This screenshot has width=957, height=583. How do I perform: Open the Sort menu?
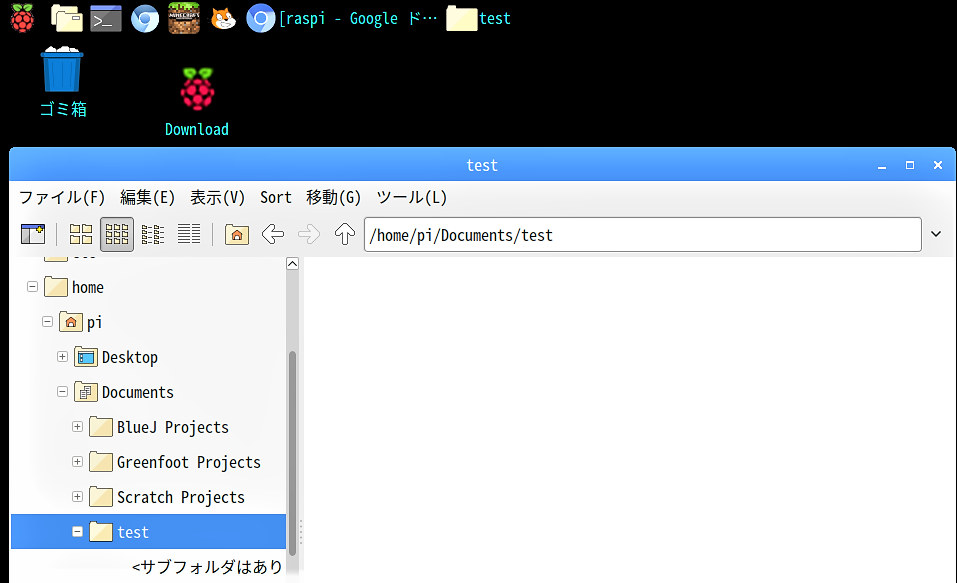(x=276, y=197)
